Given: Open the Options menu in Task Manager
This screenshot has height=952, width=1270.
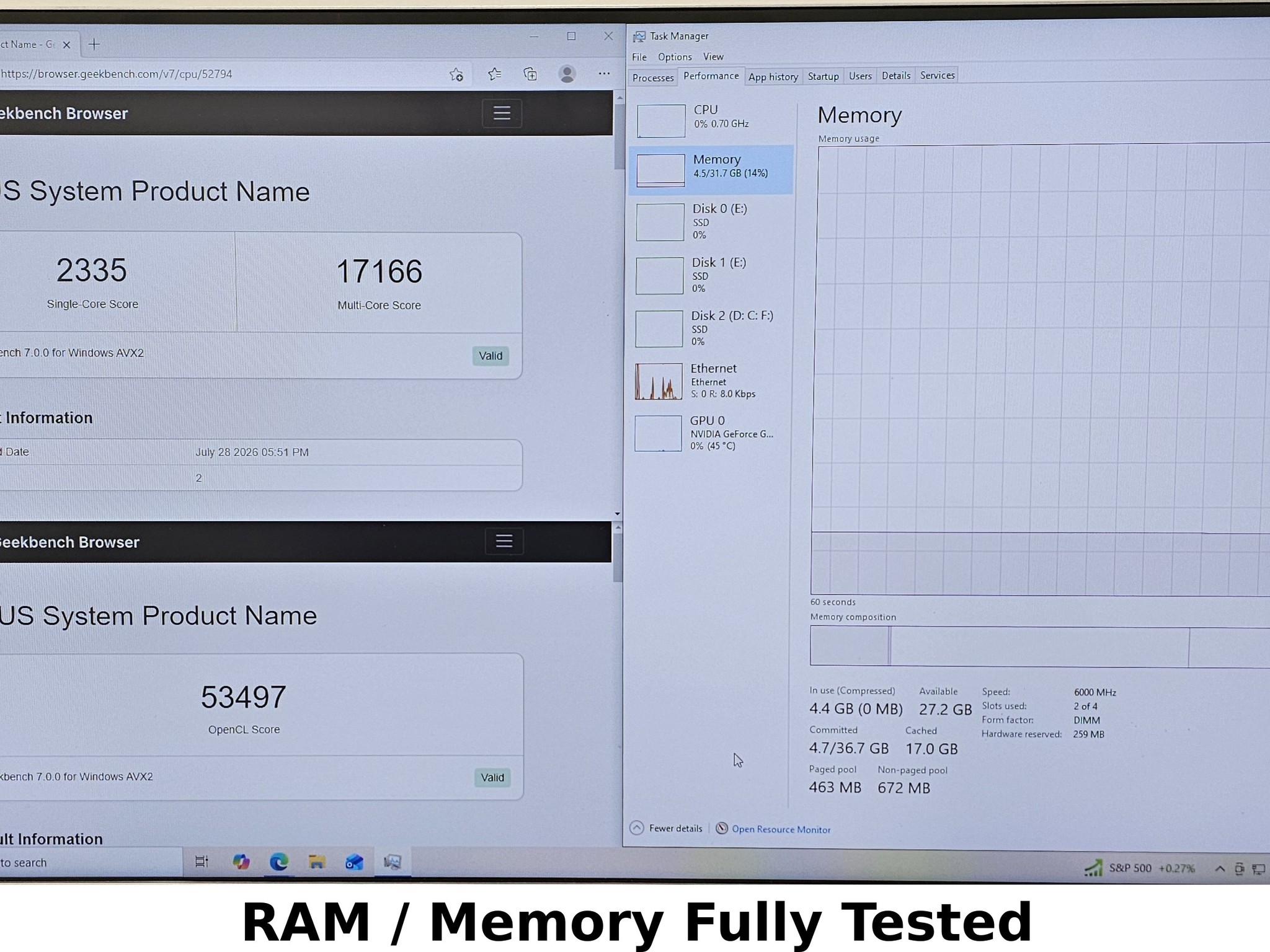Looking at the screenshot, I should click(x=675, y=57).
